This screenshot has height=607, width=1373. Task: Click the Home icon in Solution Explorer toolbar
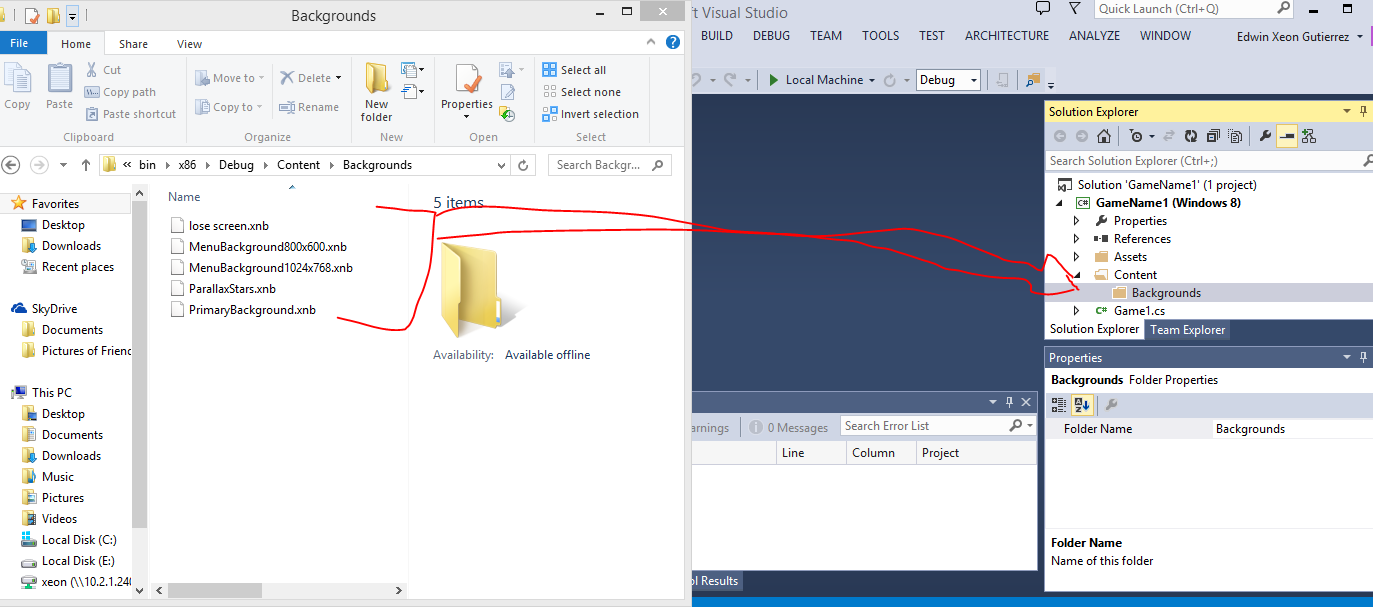point(1103,136)
